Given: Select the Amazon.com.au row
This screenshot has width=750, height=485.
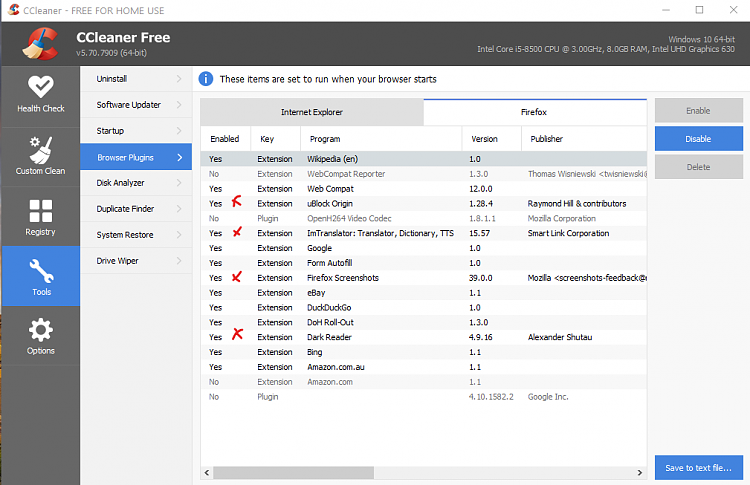Looking at the screenshot, I should pyautogui.click(x=424, y=366).
